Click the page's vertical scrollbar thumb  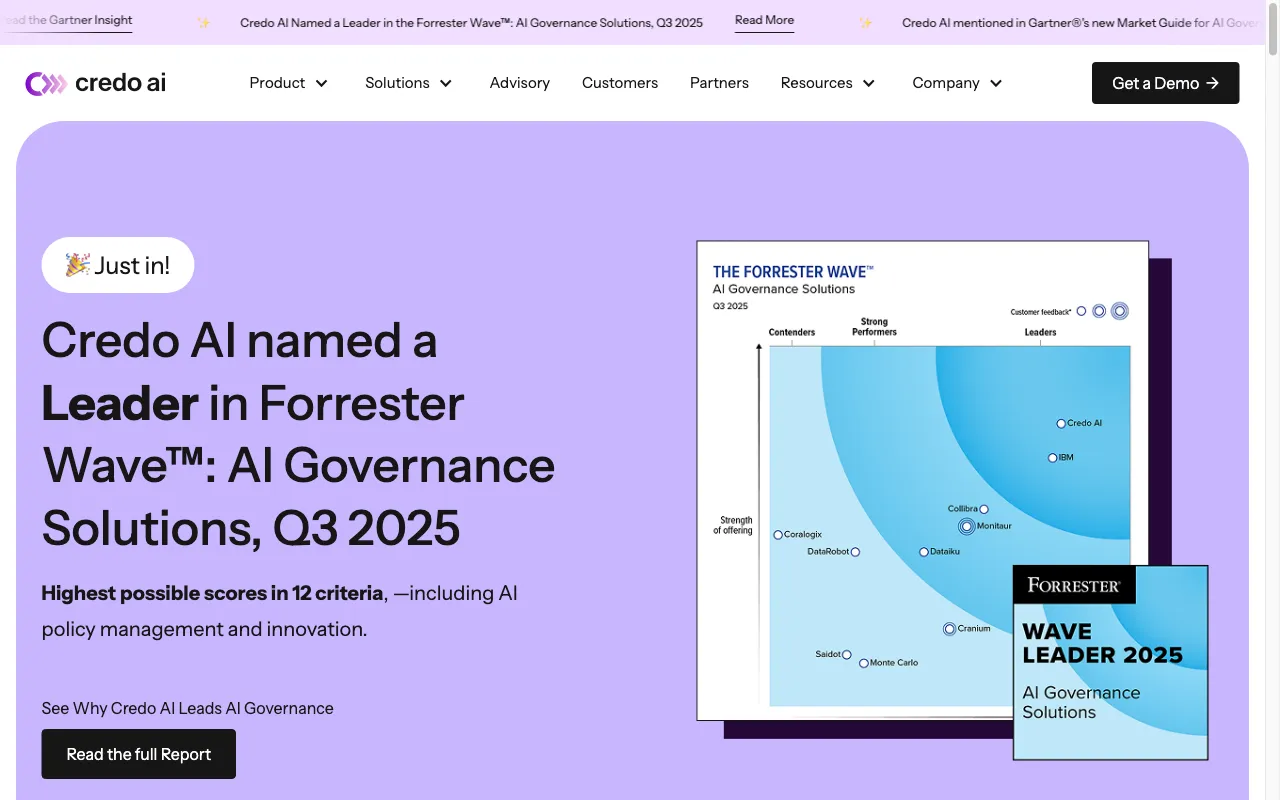1273,28
